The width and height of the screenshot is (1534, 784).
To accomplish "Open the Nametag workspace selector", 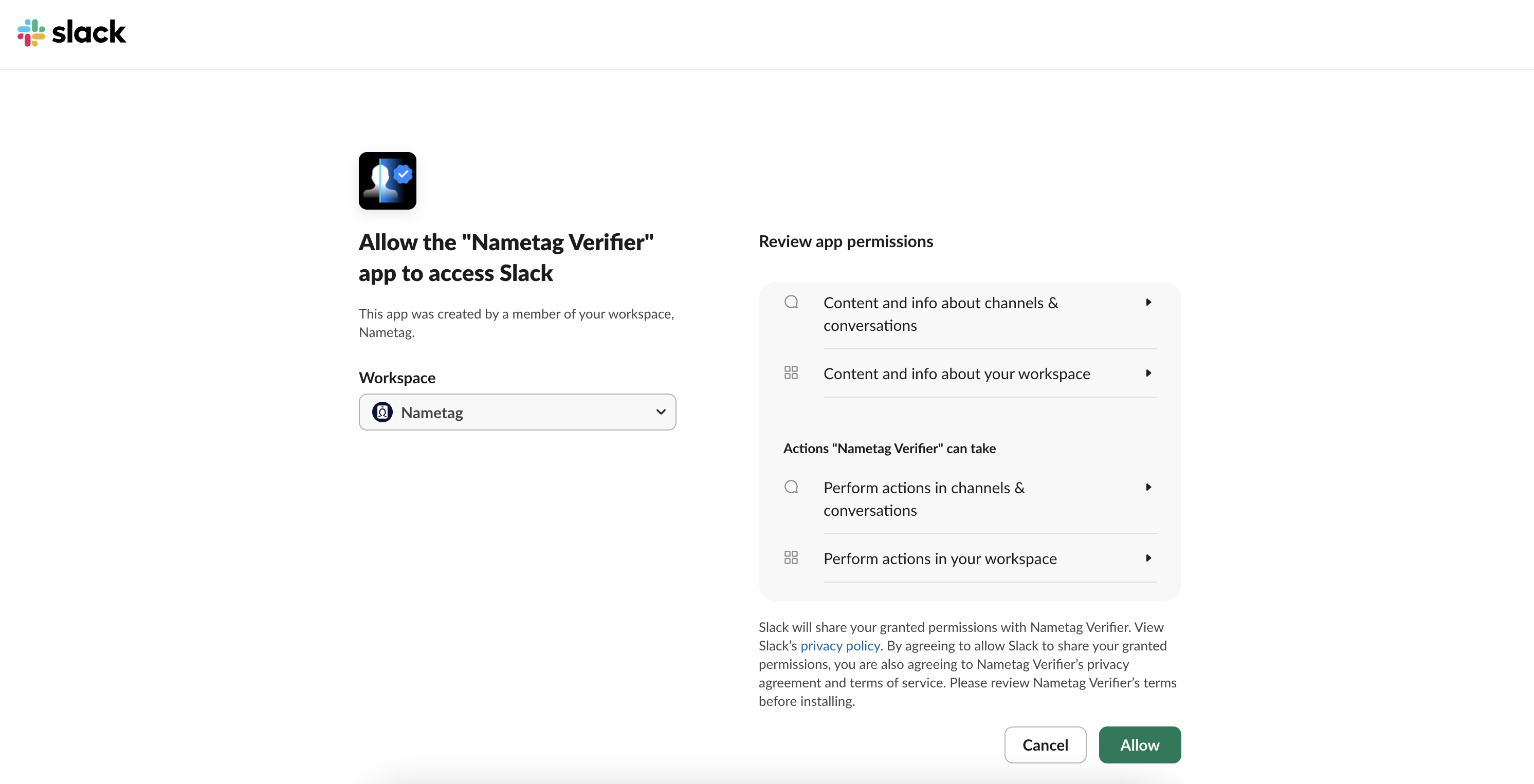I will click(x=517, y=412).
